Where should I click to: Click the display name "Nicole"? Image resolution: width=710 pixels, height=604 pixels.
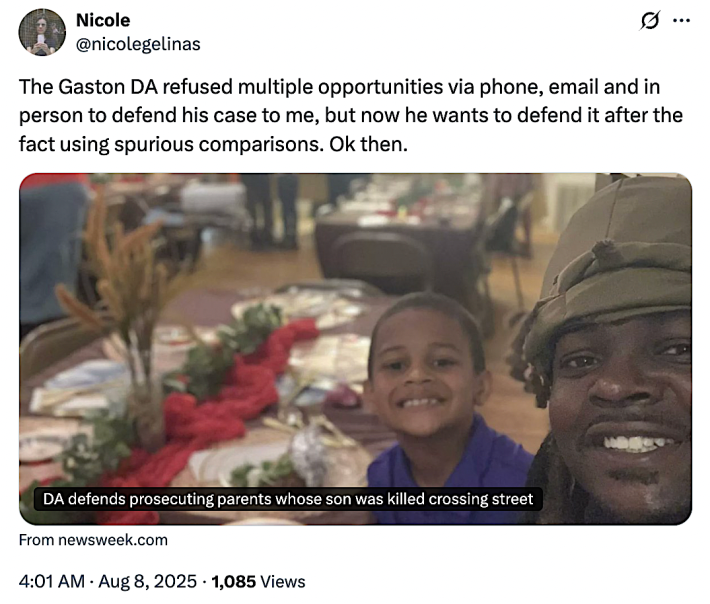coord(103,20)
